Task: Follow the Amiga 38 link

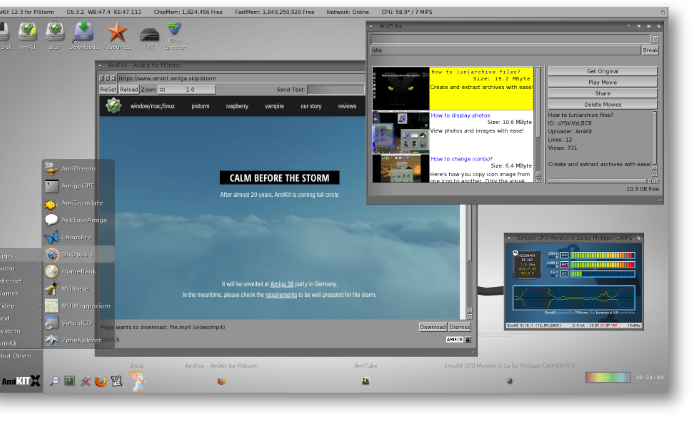Action: point(282,284)
